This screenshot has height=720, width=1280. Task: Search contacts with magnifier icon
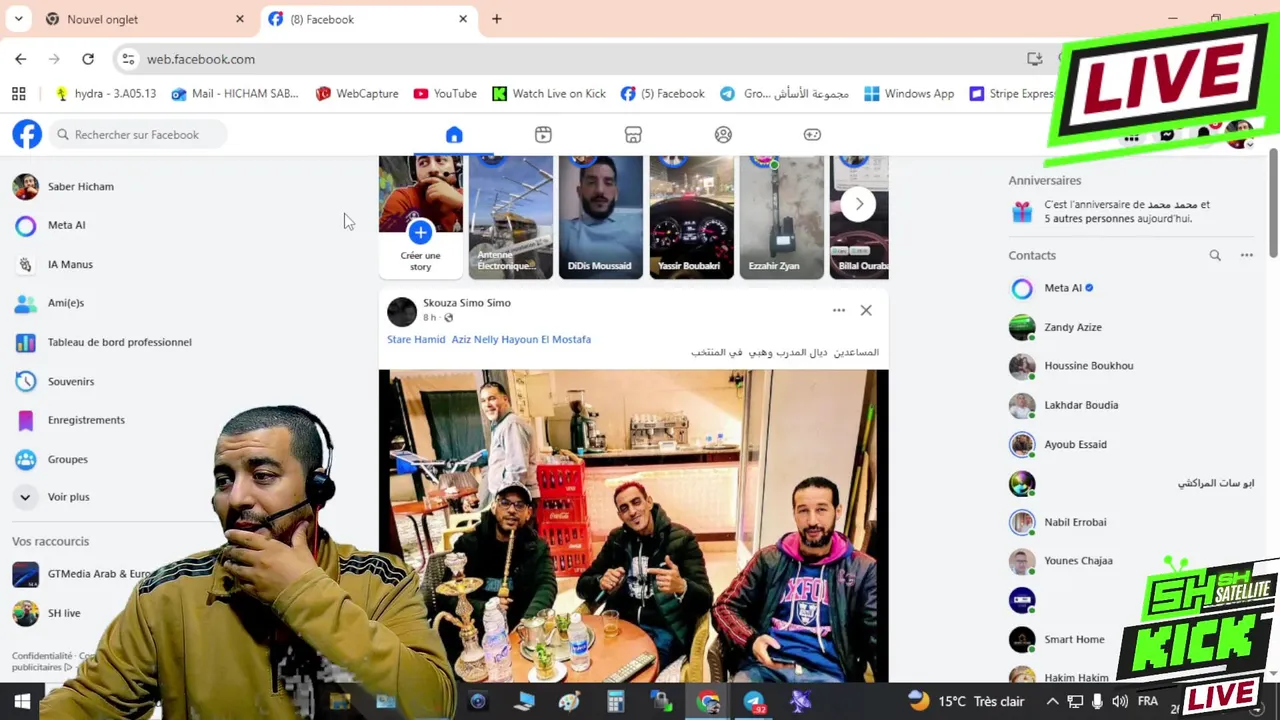[1215, 255]
